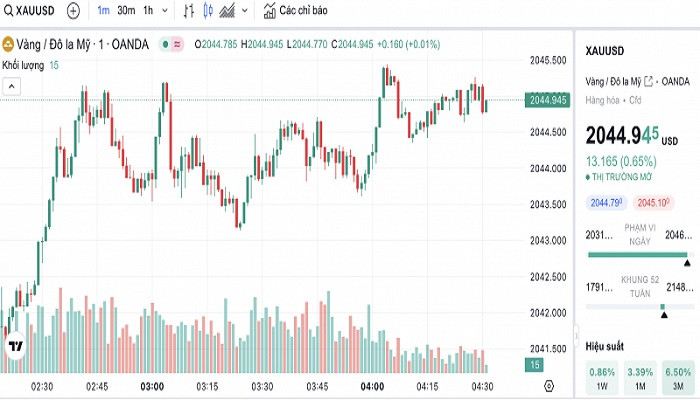The image size is (700, 400).
Task: Select the 1h timeframe
Action: [148, 11]
